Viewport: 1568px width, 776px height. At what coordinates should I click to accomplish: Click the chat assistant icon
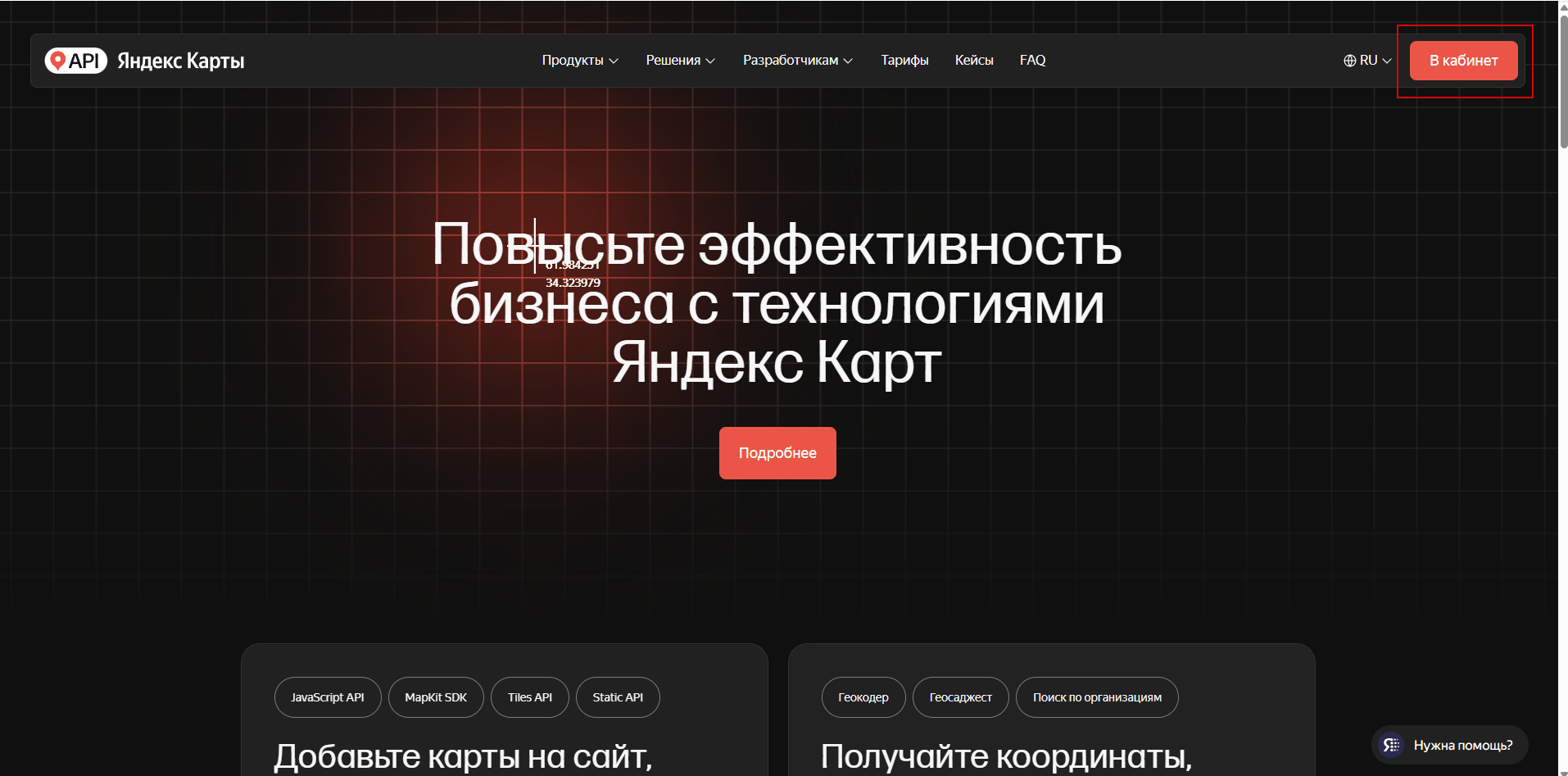point(1391,745)
